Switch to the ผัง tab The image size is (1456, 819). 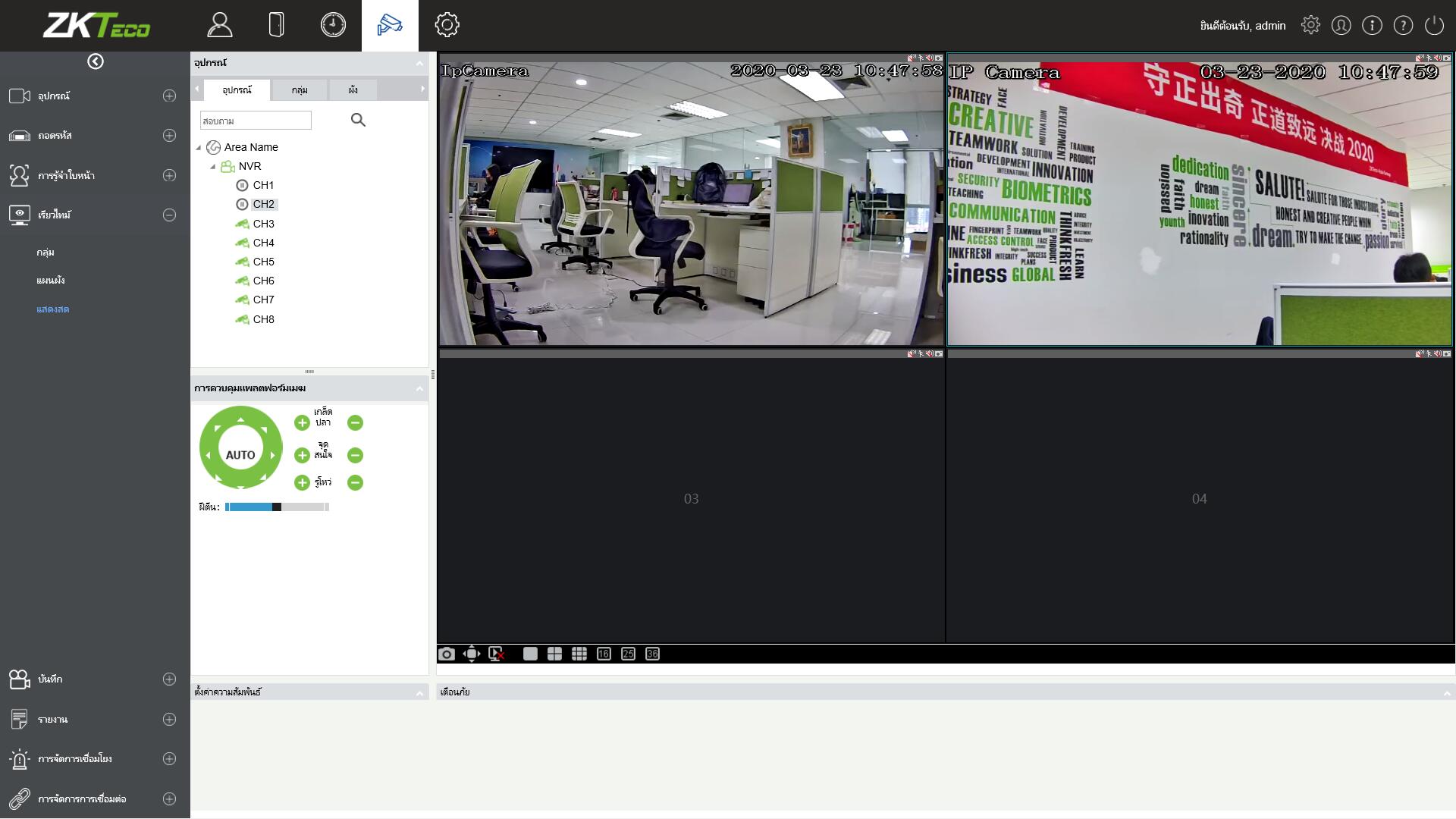click(x=353, y=89)
